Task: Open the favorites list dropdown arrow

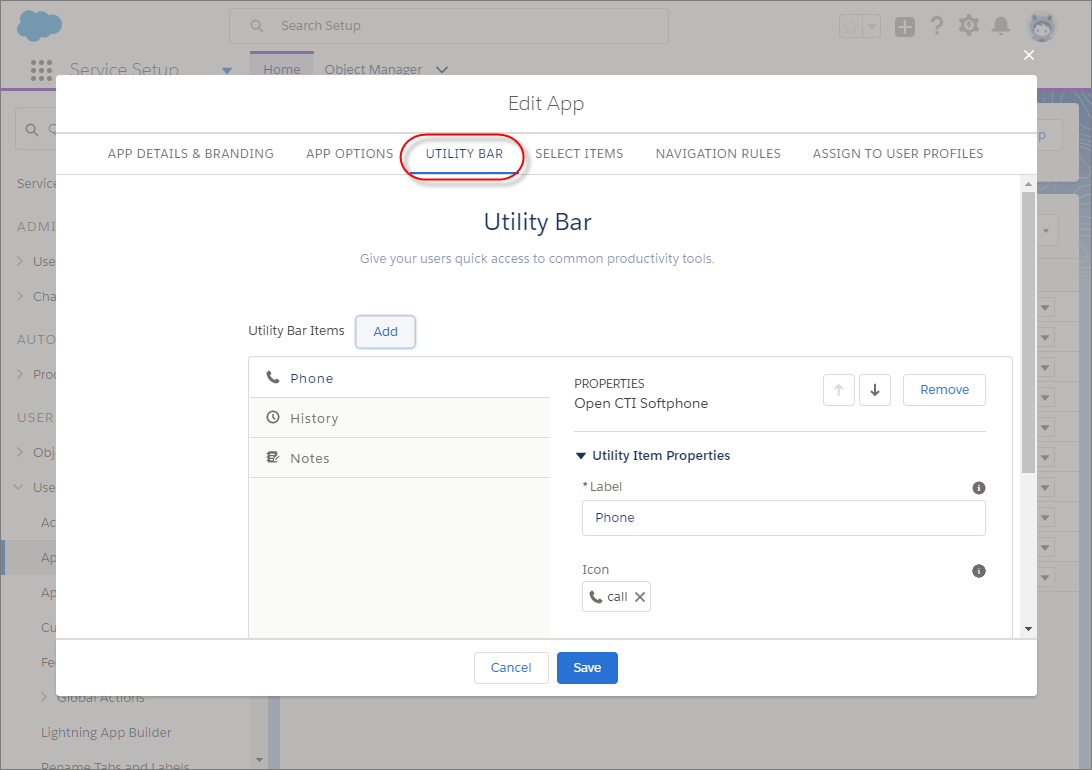Action: [872, 26]
